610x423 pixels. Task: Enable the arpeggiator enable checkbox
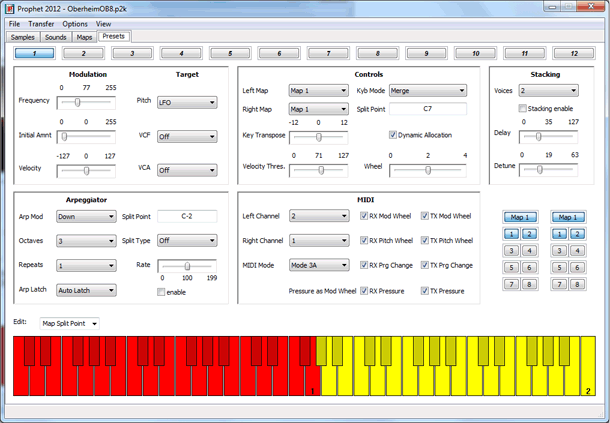(x=162, y=291)
